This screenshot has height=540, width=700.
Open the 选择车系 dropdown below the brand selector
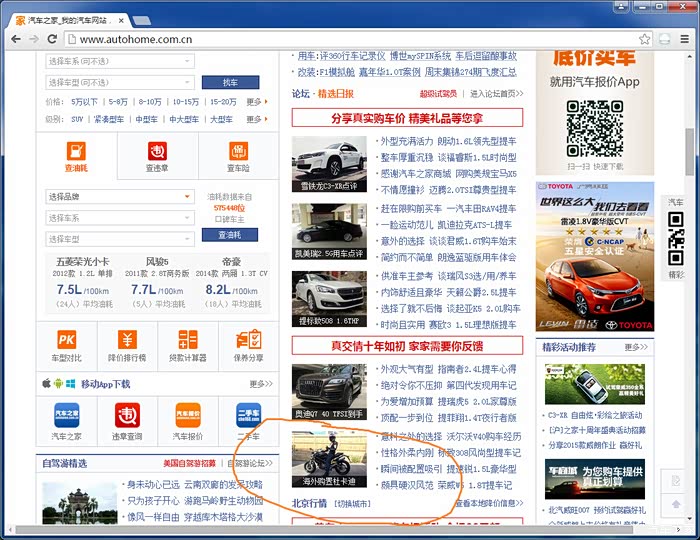119,217
